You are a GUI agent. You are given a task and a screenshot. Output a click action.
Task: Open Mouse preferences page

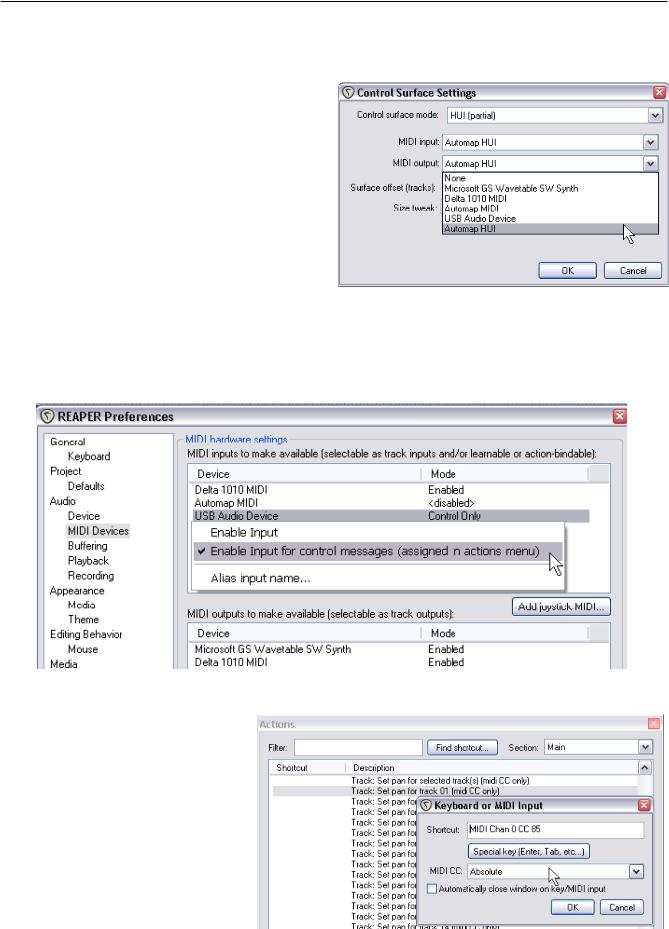(x=83, y=649)
